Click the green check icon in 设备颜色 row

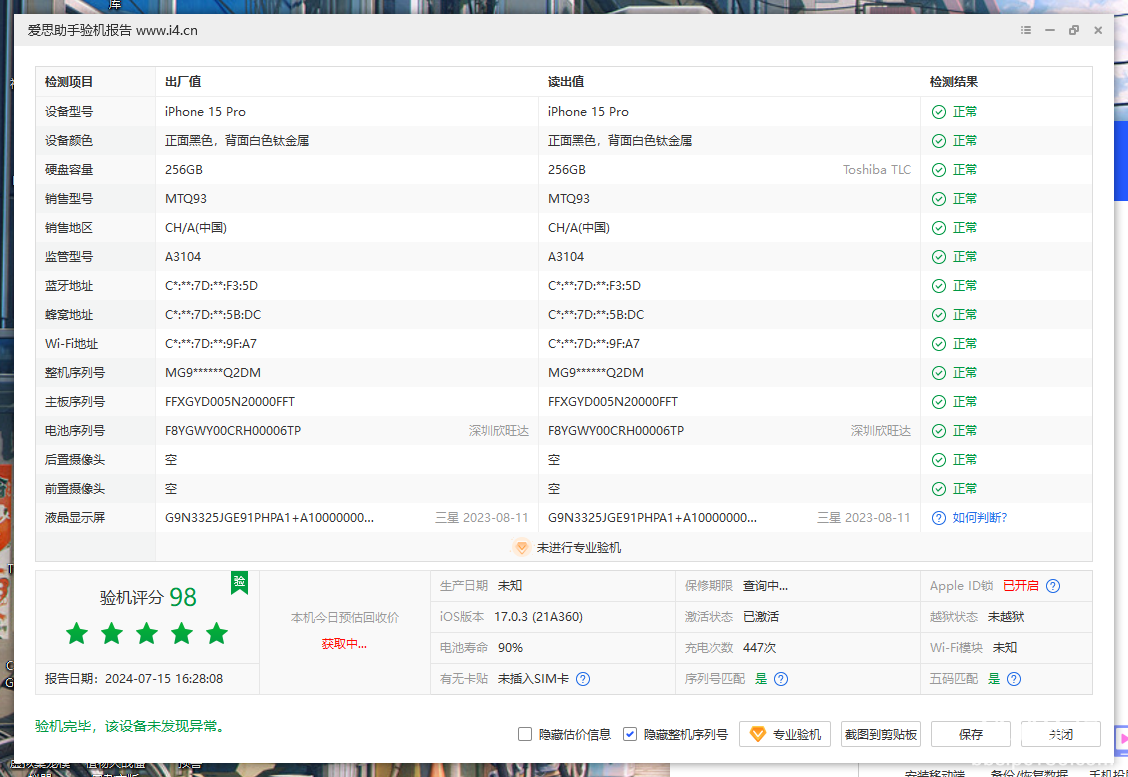(939, 141)
